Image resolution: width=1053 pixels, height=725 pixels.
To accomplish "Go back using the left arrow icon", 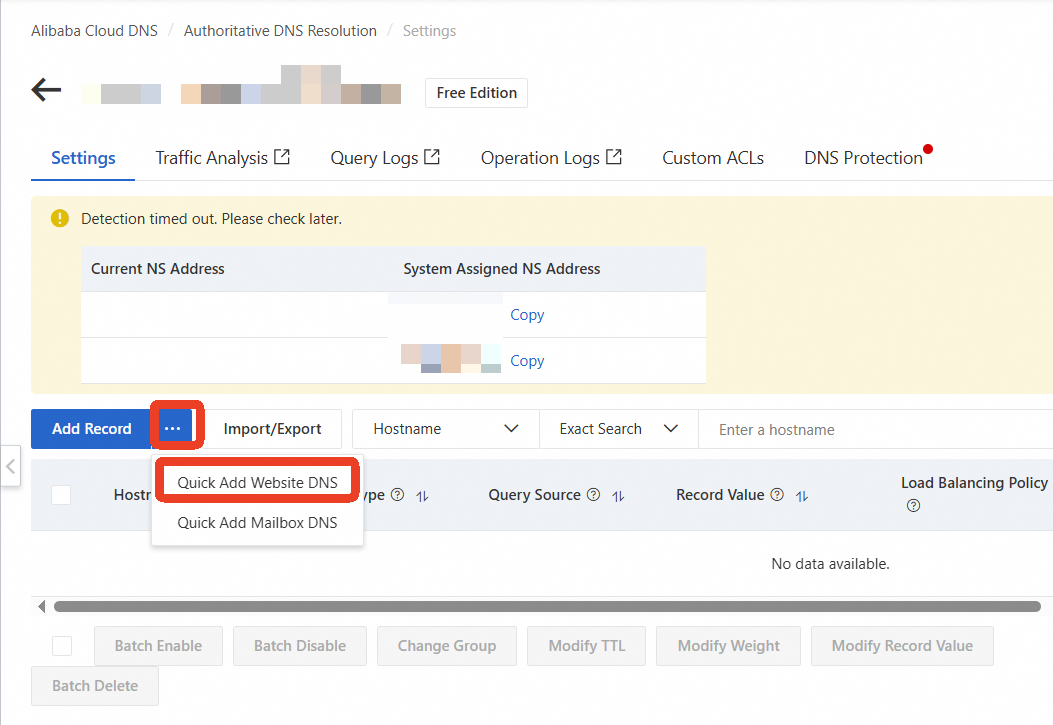I will (46, 90).
